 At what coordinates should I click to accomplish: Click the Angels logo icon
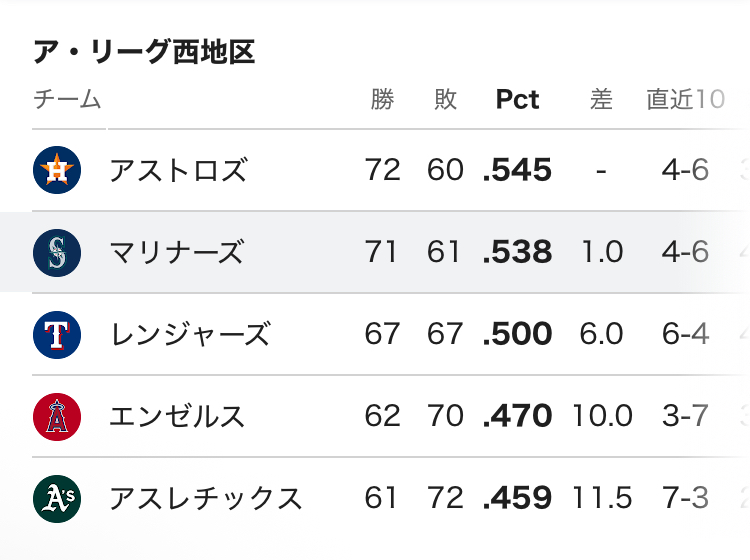click(x=57, y=417)
